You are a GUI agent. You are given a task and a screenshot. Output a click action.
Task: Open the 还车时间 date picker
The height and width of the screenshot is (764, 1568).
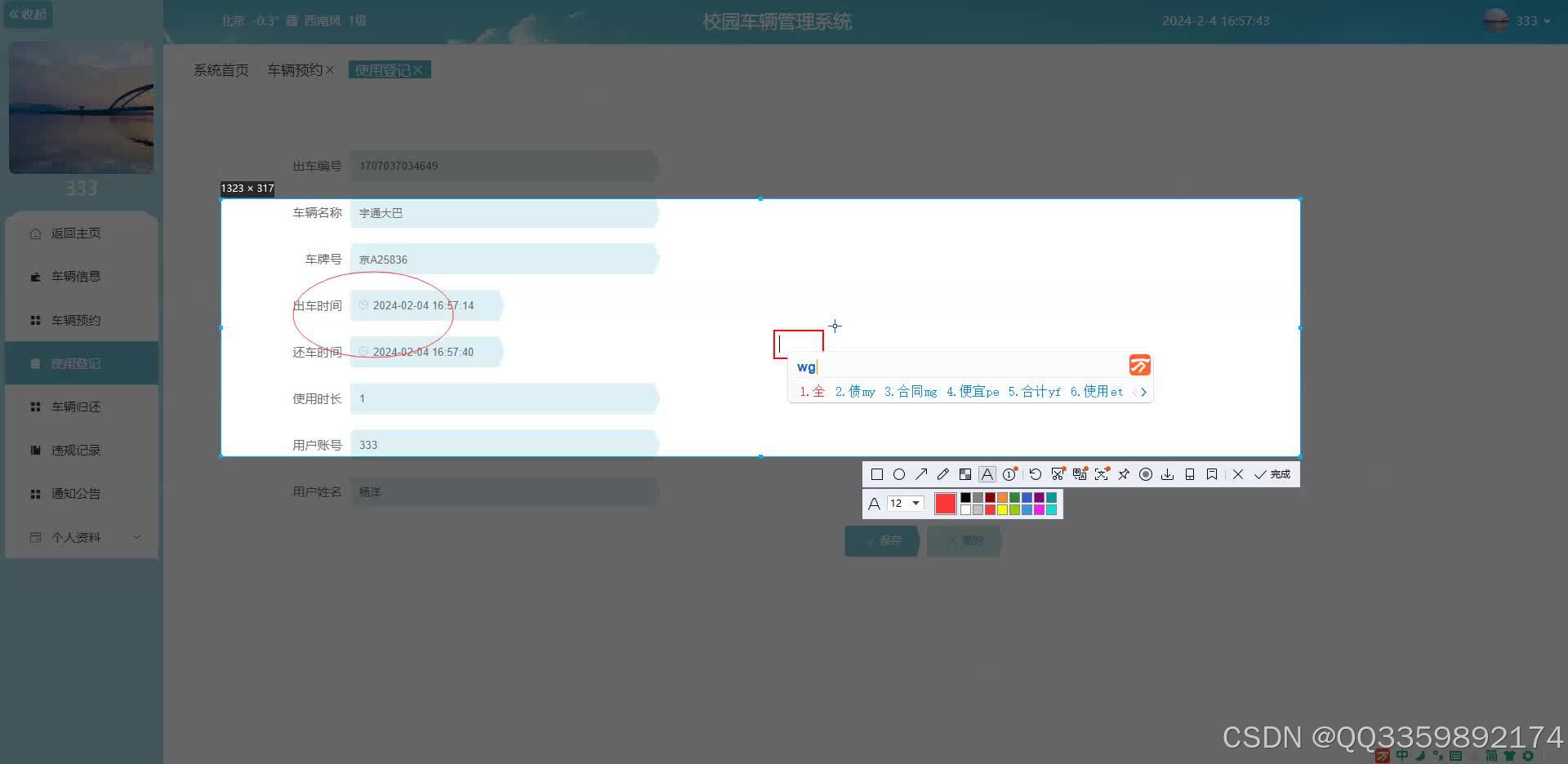(425, 352)
